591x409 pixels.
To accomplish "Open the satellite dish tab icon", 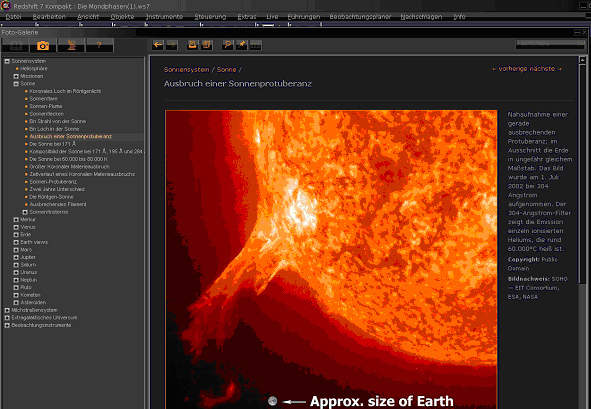I will (71, 46).
